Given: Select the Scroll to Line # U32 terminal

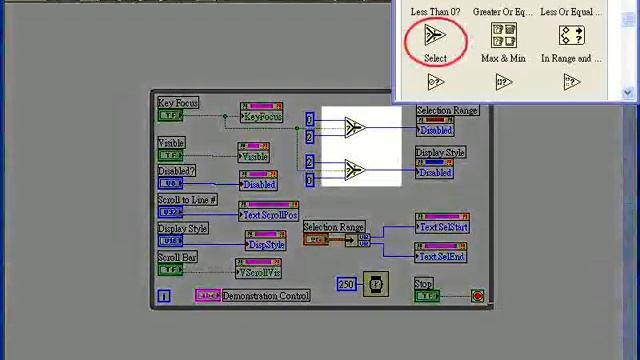Looking at the screenshot, I should [x=170, y=212].
